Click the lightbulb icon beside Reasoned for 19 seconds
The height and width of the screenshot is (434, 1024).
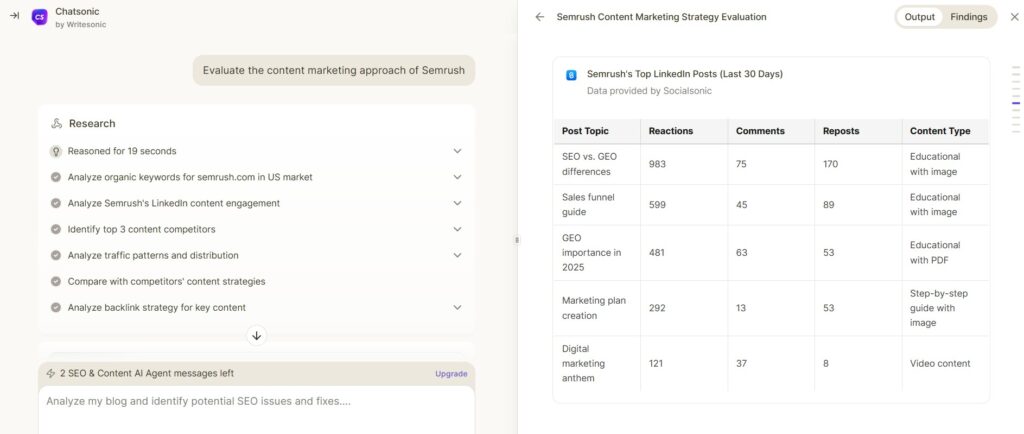tap(56, 151)
